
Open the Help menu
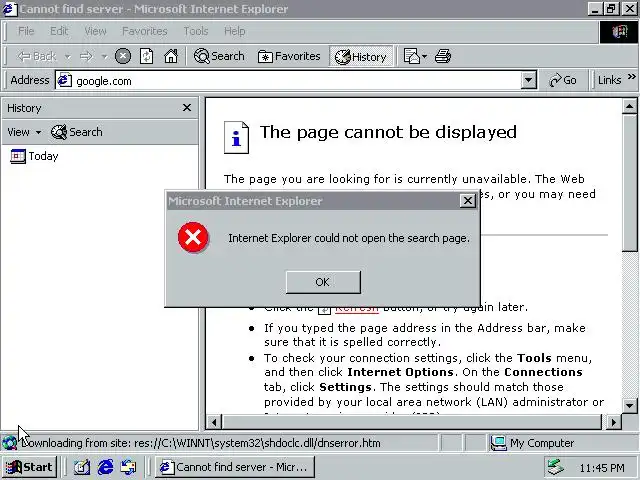click(235, 31)
